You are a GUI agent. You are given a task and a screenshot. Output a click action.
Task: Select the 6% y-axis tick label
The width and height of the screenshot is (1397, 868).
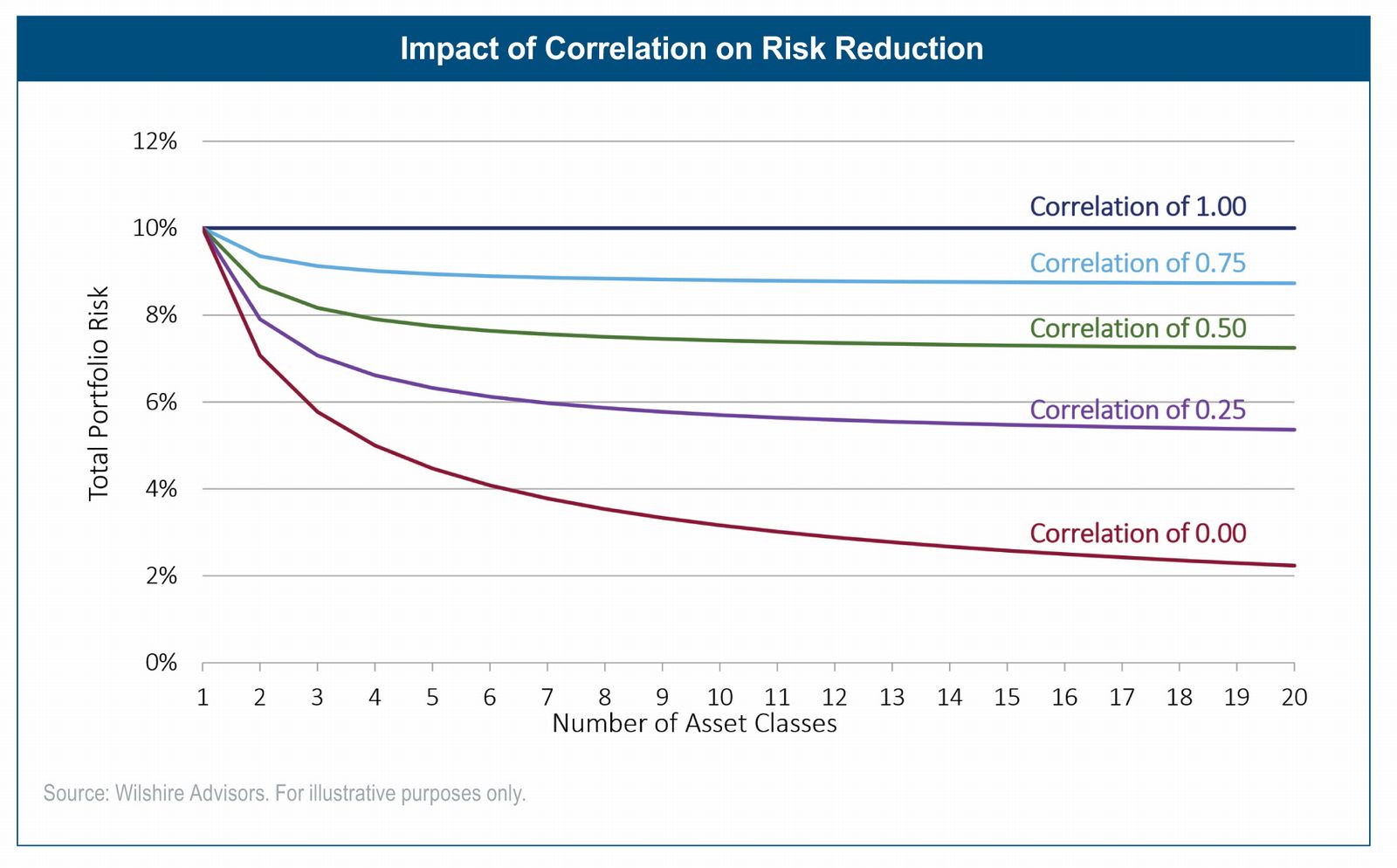tap(161, 403)
